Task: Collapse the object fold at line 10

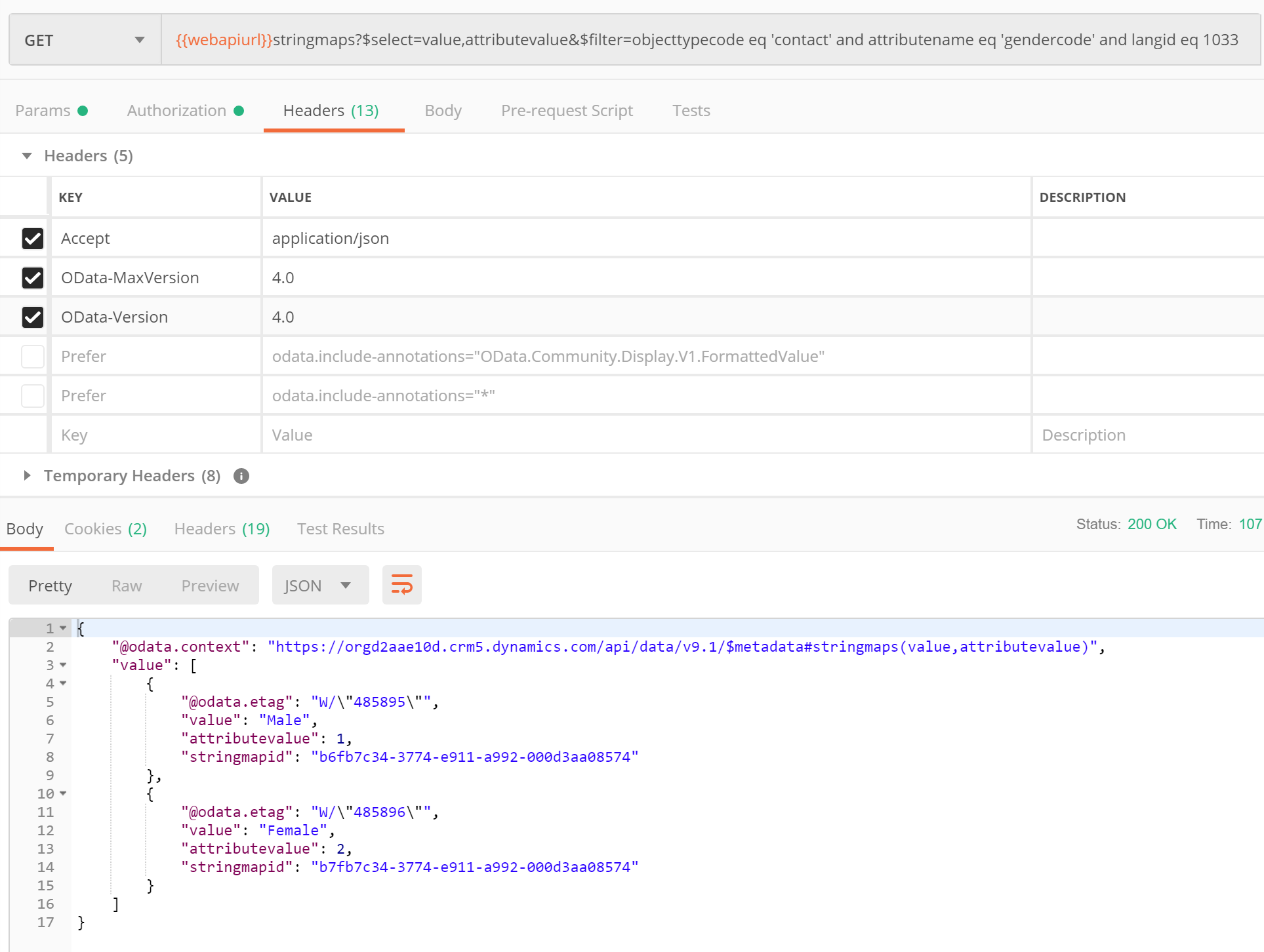Action: click(63, 793)
